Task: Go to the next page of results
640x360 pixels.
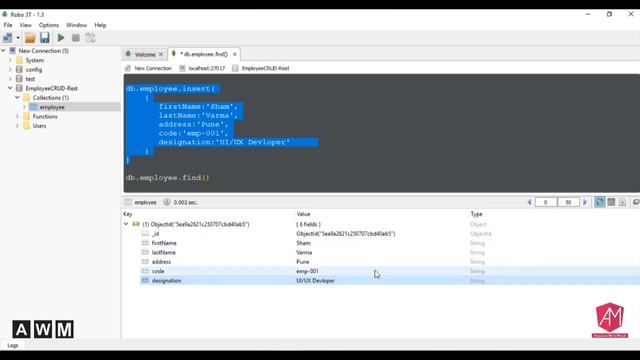Action: coord(585,202)
